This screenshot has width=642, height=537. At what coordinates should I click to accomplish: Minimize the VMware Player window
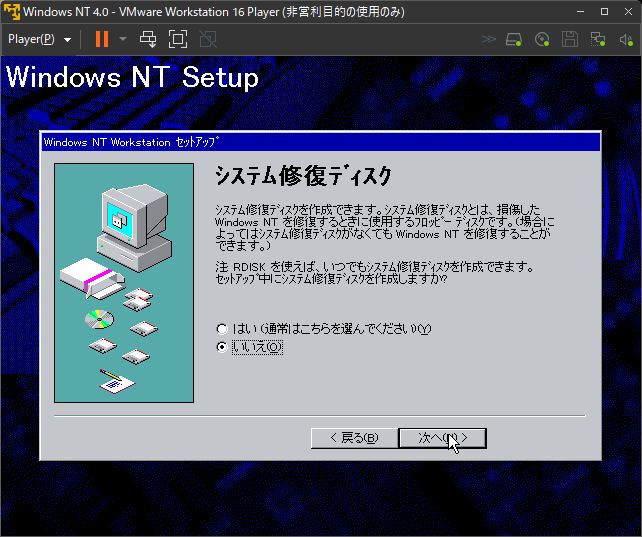[x=580, y=11]
